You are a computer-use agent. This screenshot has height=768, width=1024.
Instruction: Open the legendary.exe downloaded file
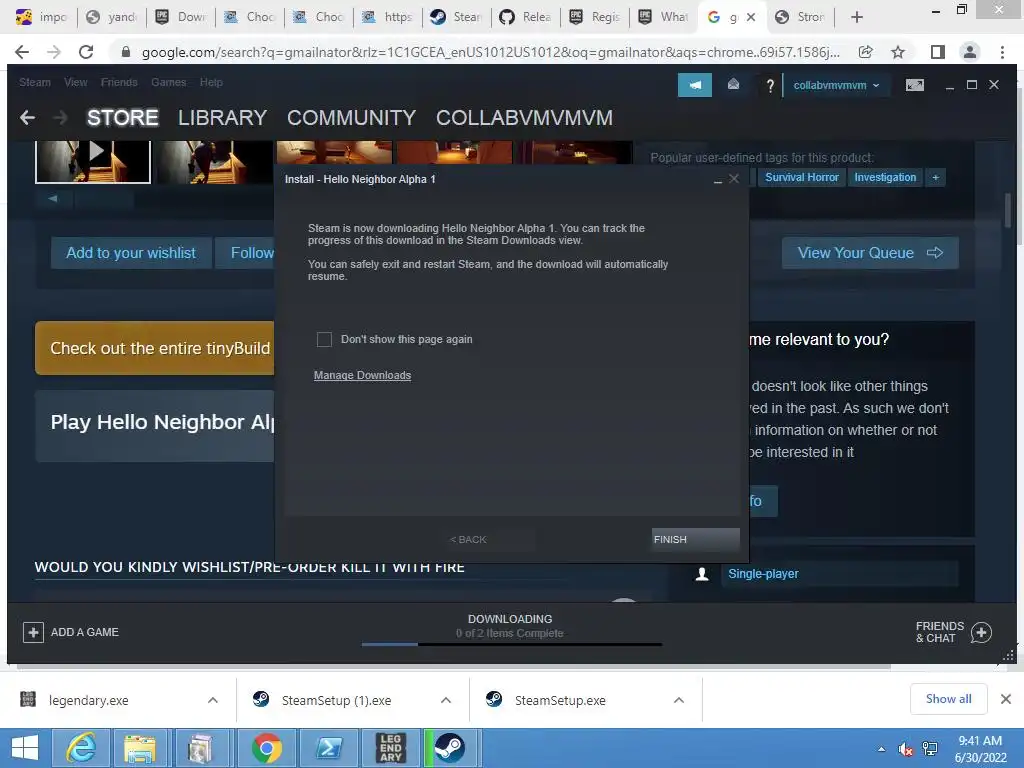coord(89,700)
